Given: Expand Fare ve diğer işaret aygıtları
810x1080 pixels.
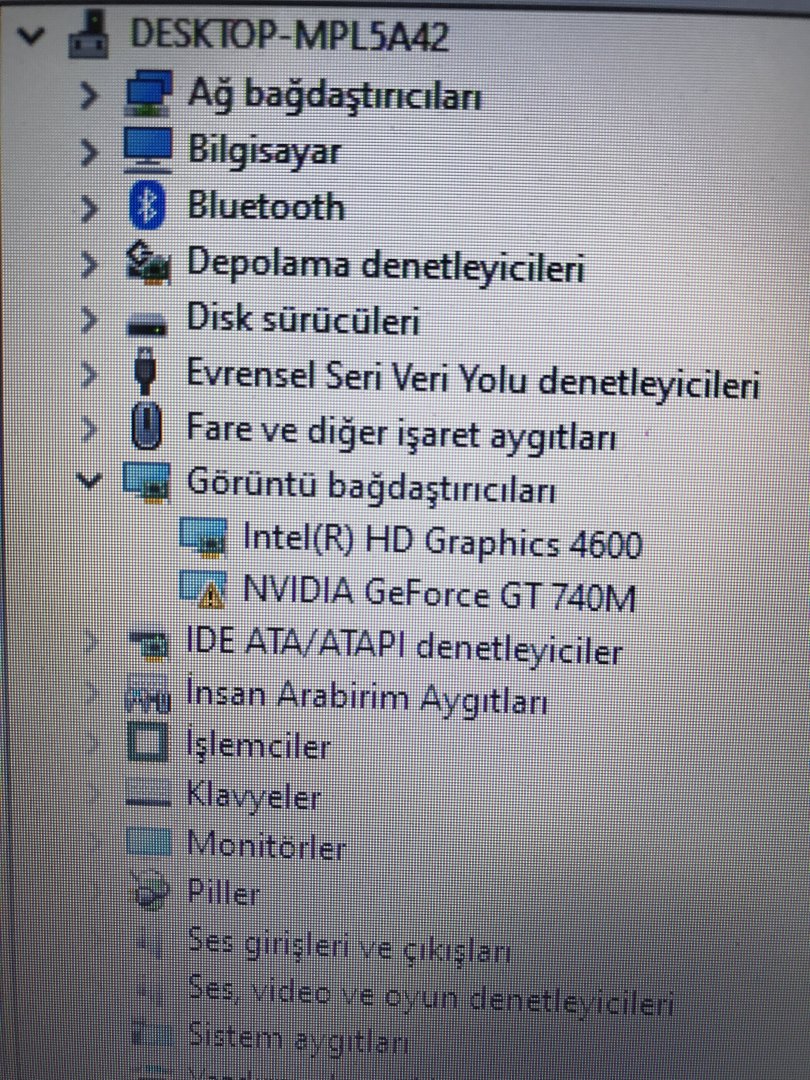Looking at the screenshot, I should 88,430.
